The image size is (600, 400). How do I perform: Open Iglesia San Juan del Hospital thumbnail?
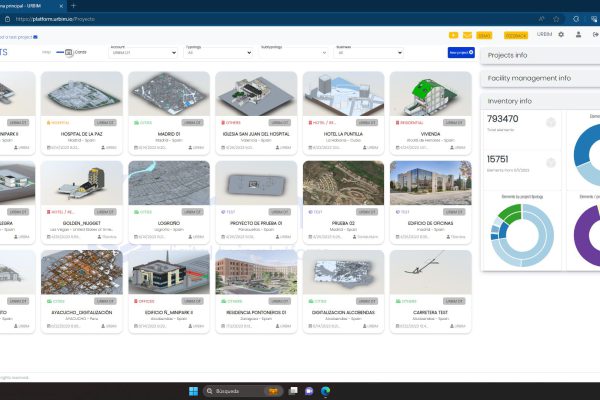point(256,94)
